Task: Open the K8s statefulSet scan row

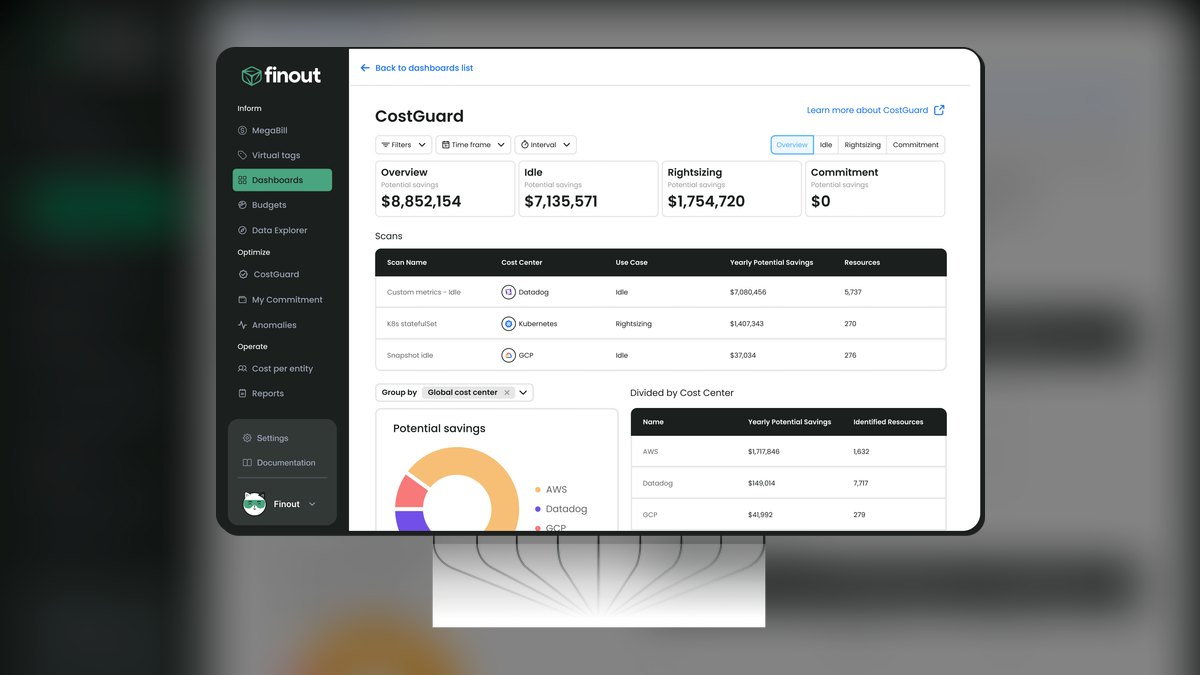Action: click(x=660, y=324)
